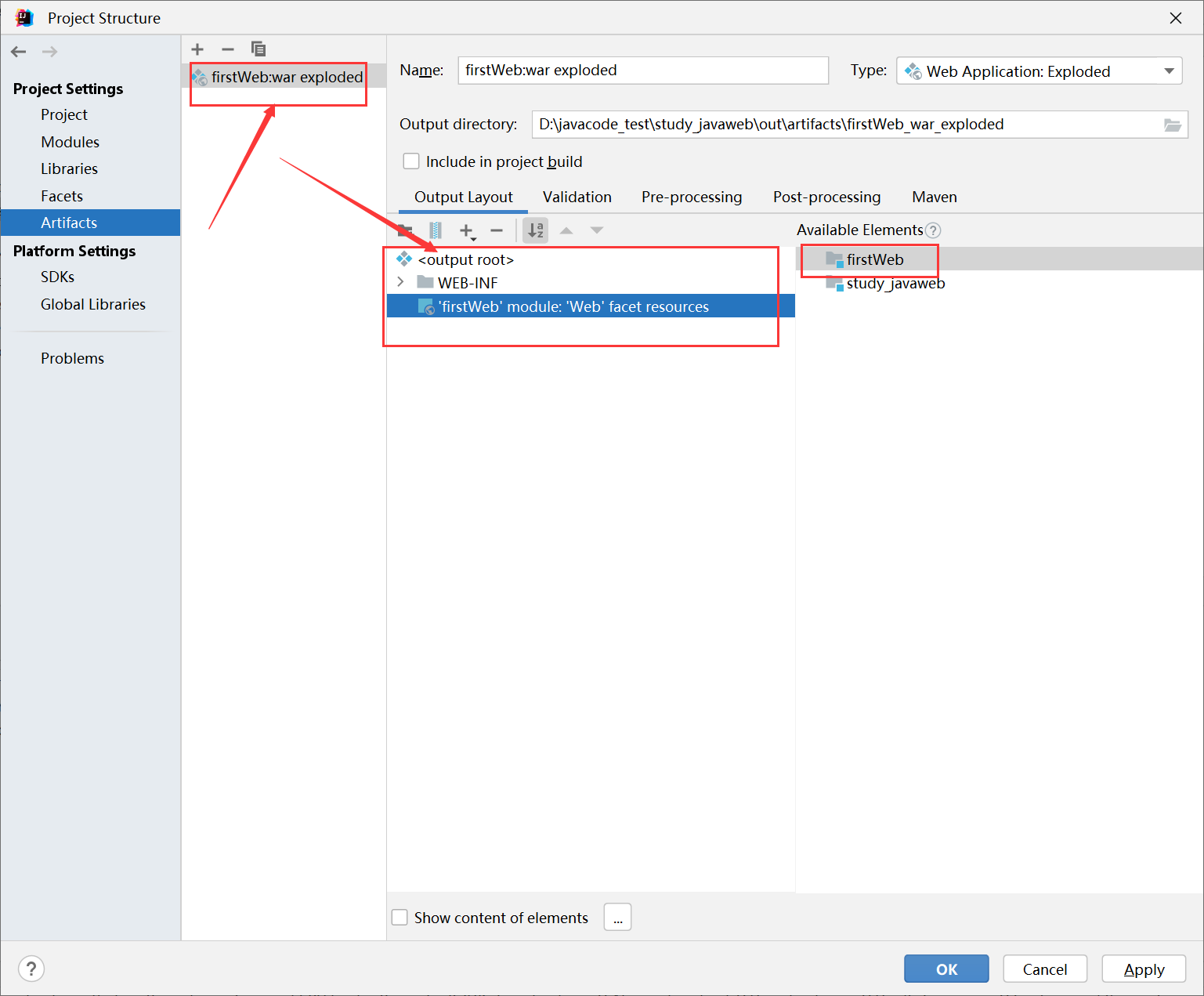1204x996 pixels.
Task: Select firstWeb:war exploded artifact
Action: pyautogui.click(x=284, y=77)
